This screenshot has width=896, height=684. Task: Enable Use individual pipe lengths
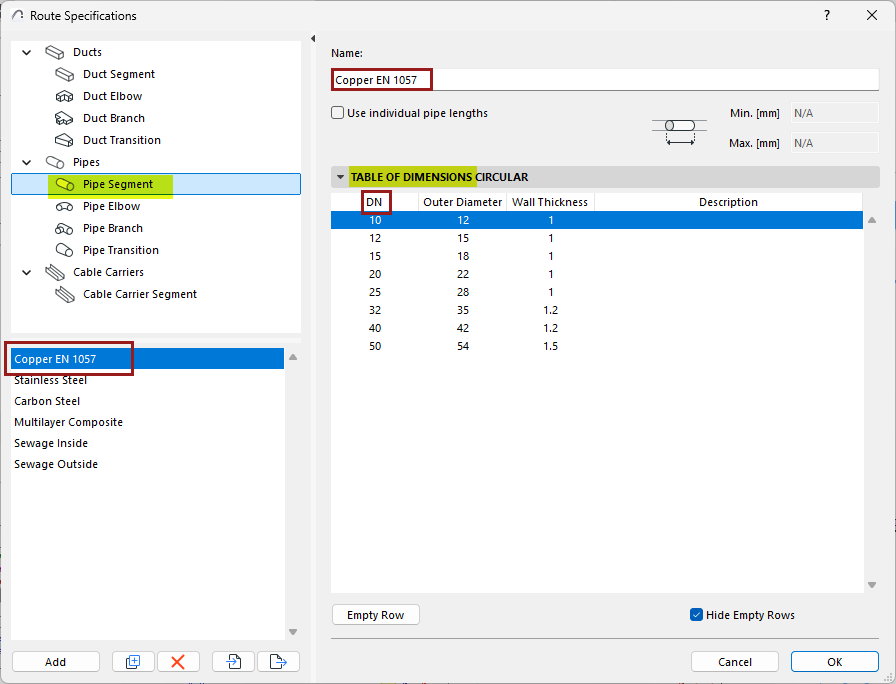click(x=338, y=113)
